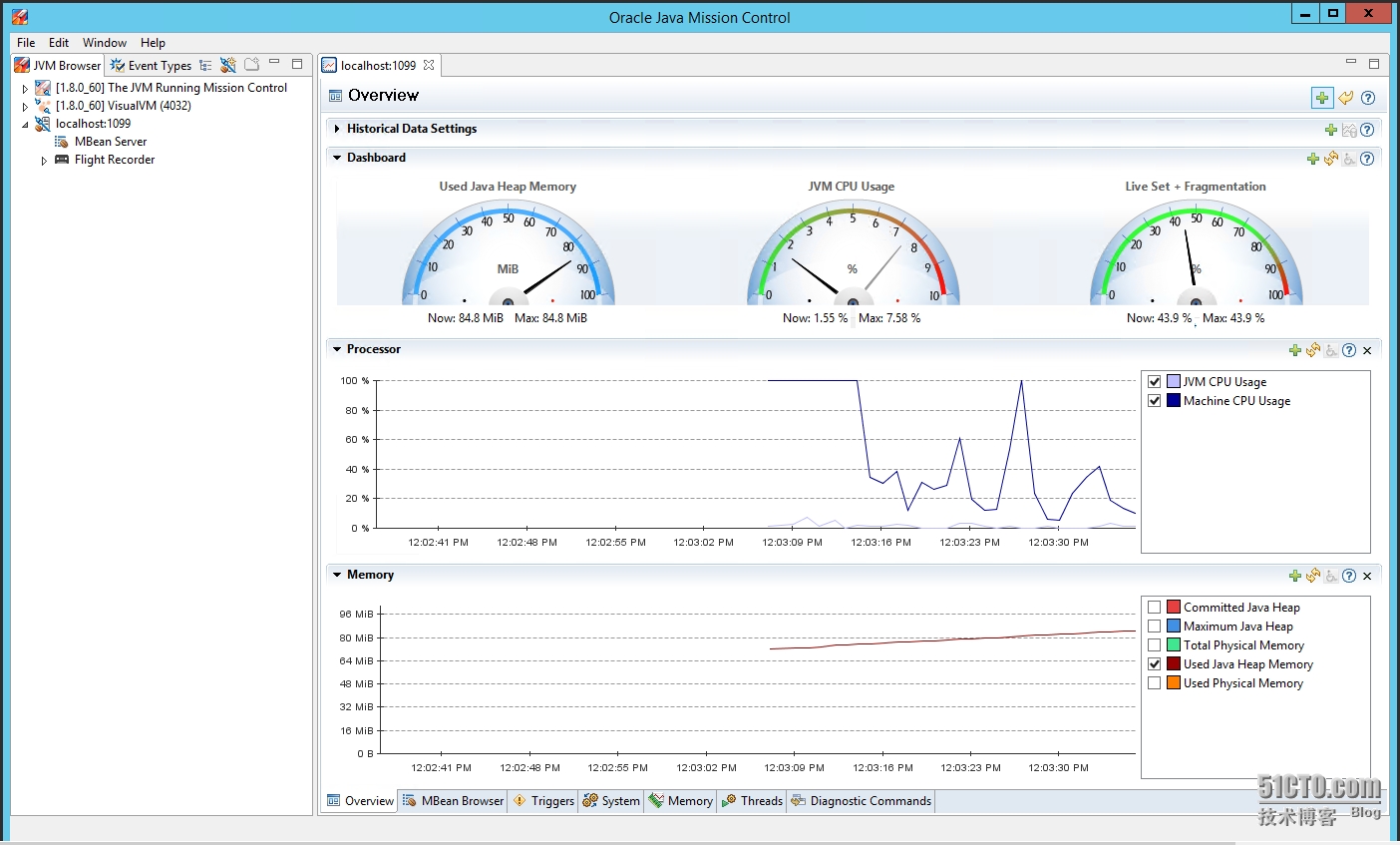Click the Live Set + Fragmentation dial

coord(1197,253)
